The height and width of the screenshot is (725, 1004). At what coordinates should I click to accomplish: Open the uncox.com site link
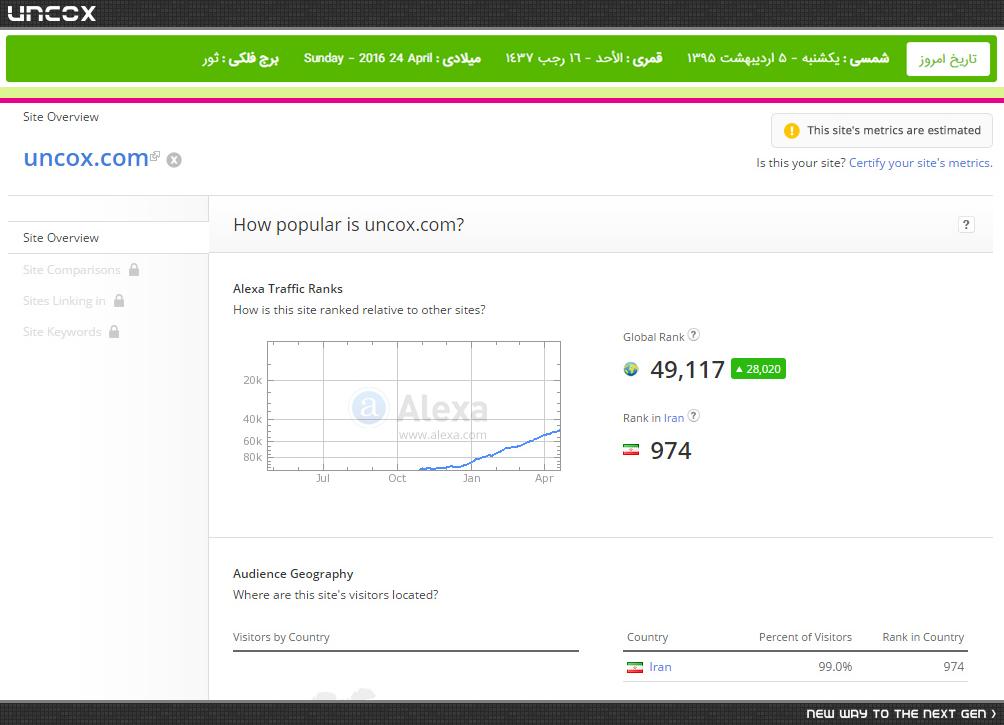tap(86, 158)
